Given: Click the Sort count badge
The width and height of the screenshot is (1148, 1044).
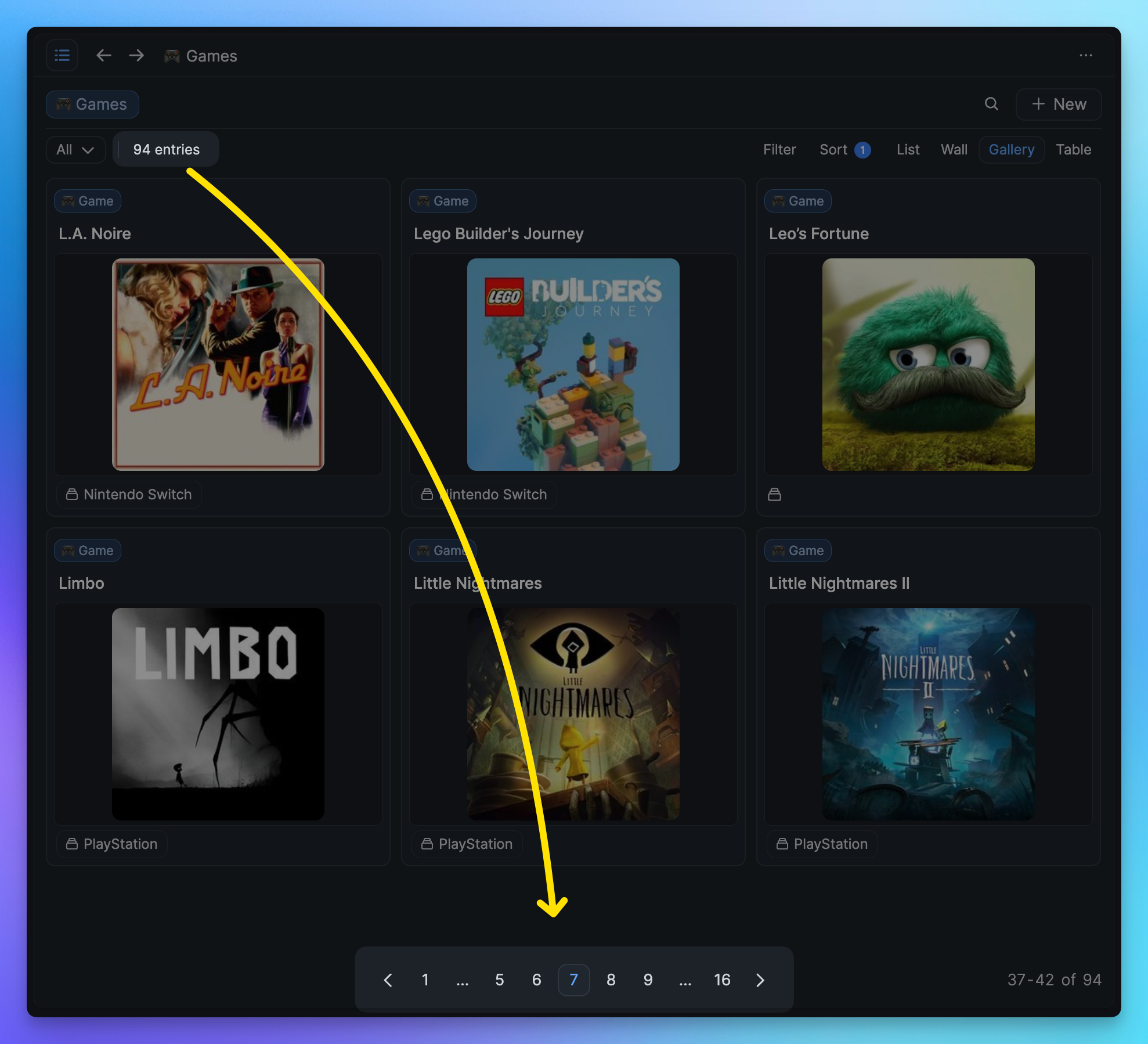Looking at the screenshot, I should pos(862,150).
